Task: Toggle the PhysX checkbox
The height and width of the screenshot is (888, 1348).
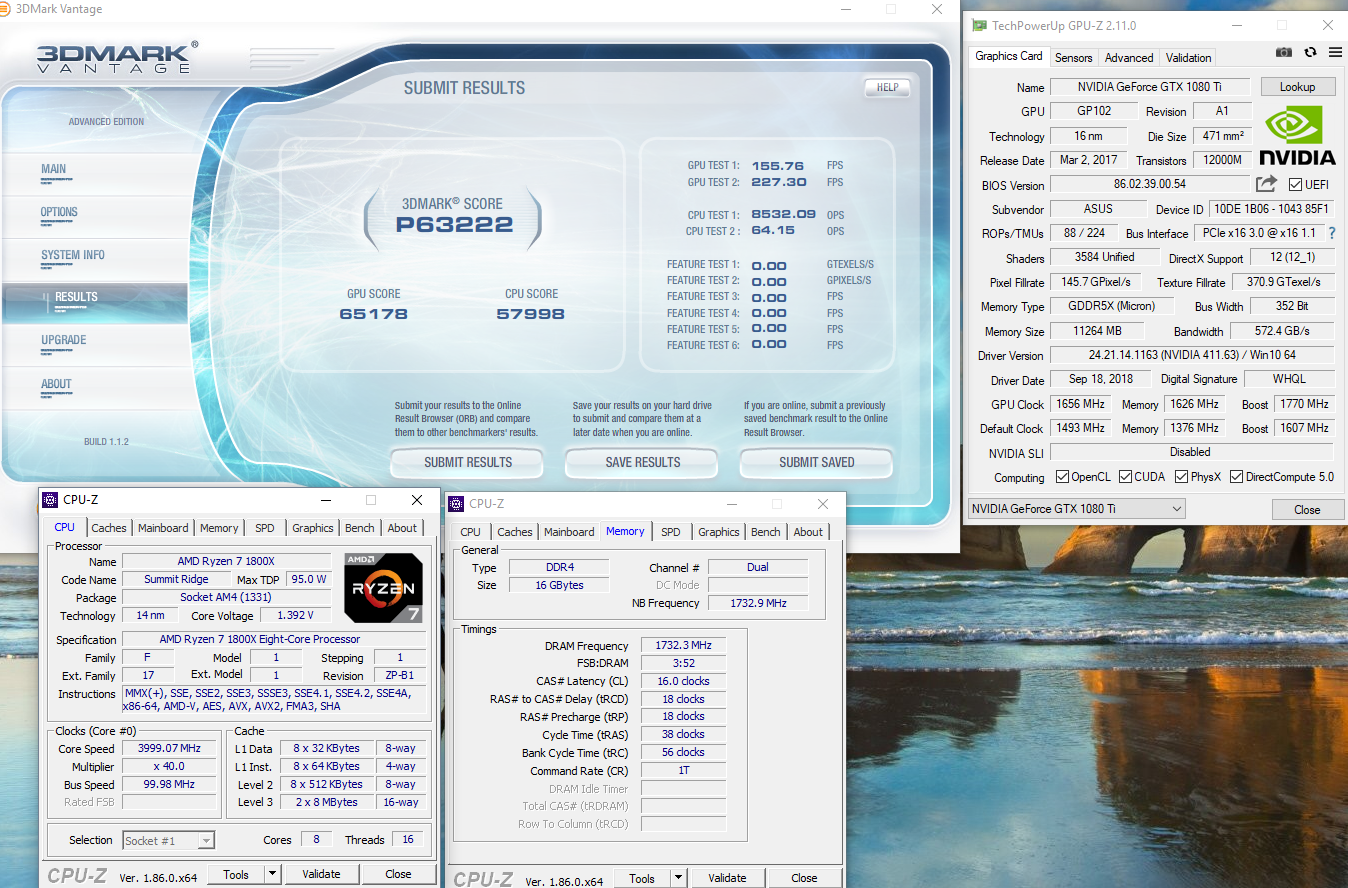Action: click(x=1180, y=477)
